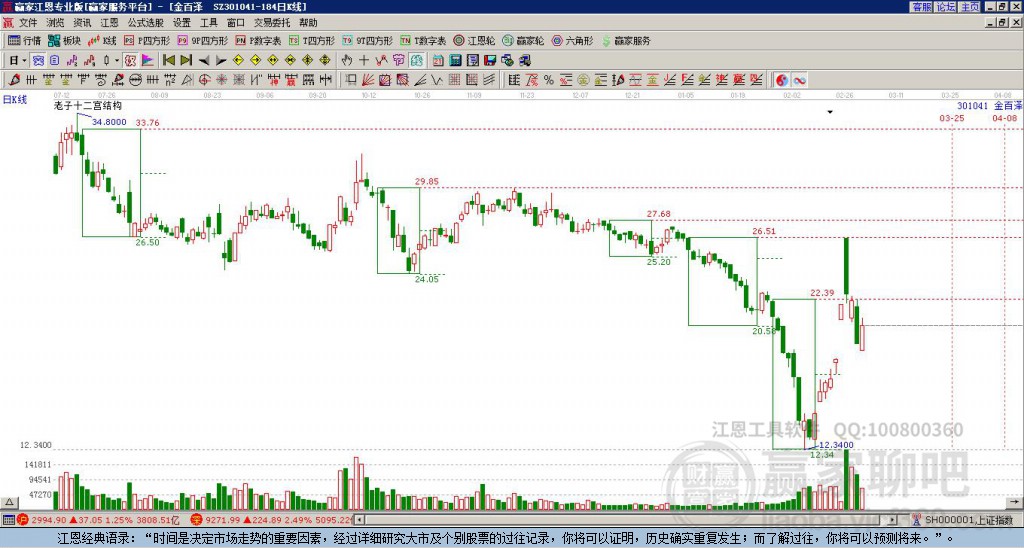Click the small triangle volume panel expander
The height and width of the screenshot is (548, 1024).
tap(8, 502)
